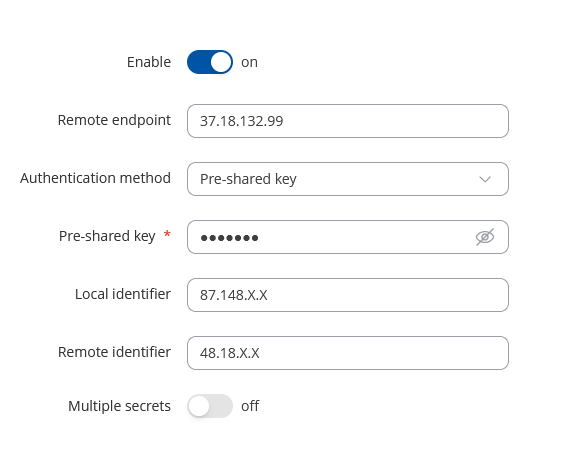This screenshot has width=574, height=458.
Task: Click the 'Remote identifier' label
Action: click(114, 352)
